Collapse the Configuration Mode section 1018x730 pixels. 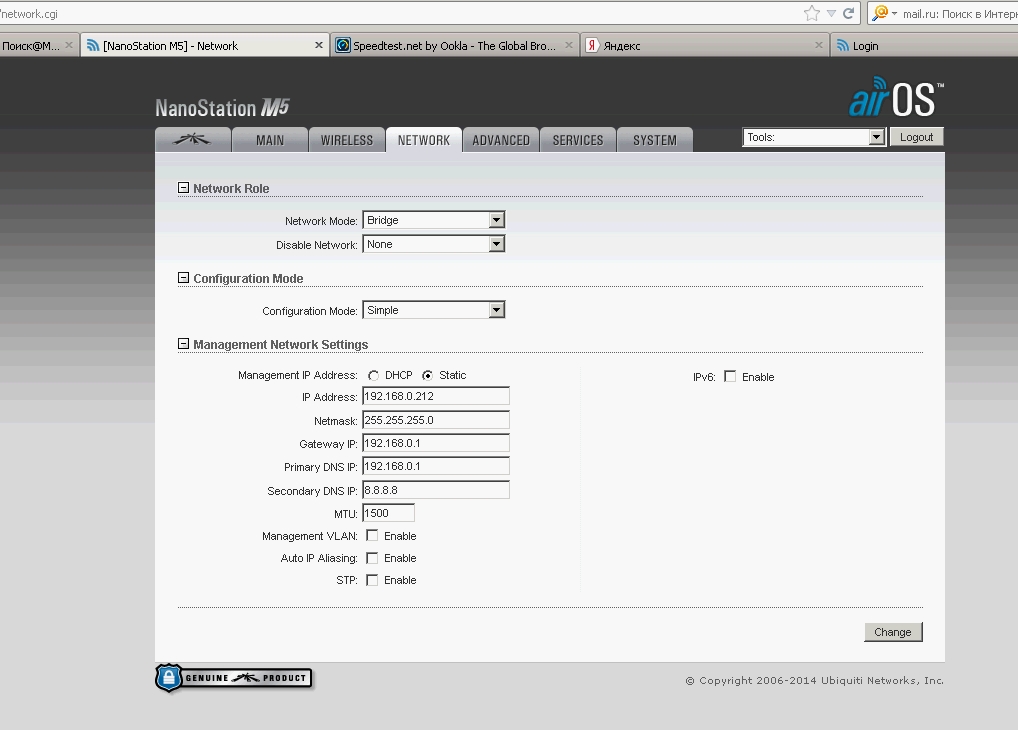coord(183,278)
